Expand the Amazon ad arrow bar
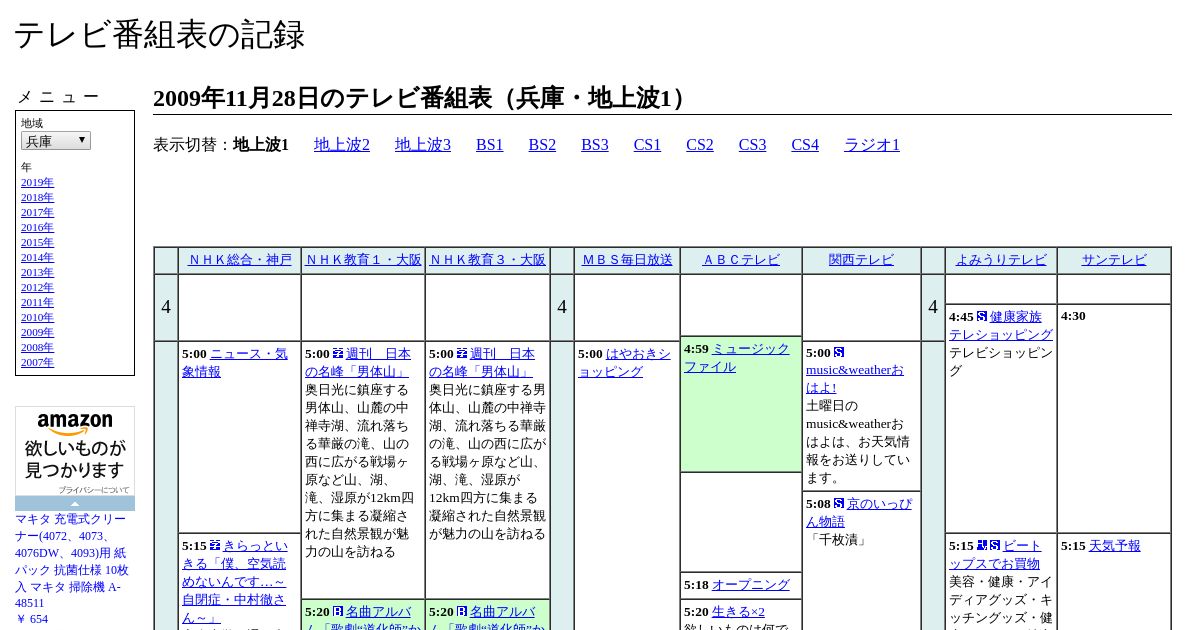Image resolution: width=1200 pixels, height=630 pixels. pos(75,503)
